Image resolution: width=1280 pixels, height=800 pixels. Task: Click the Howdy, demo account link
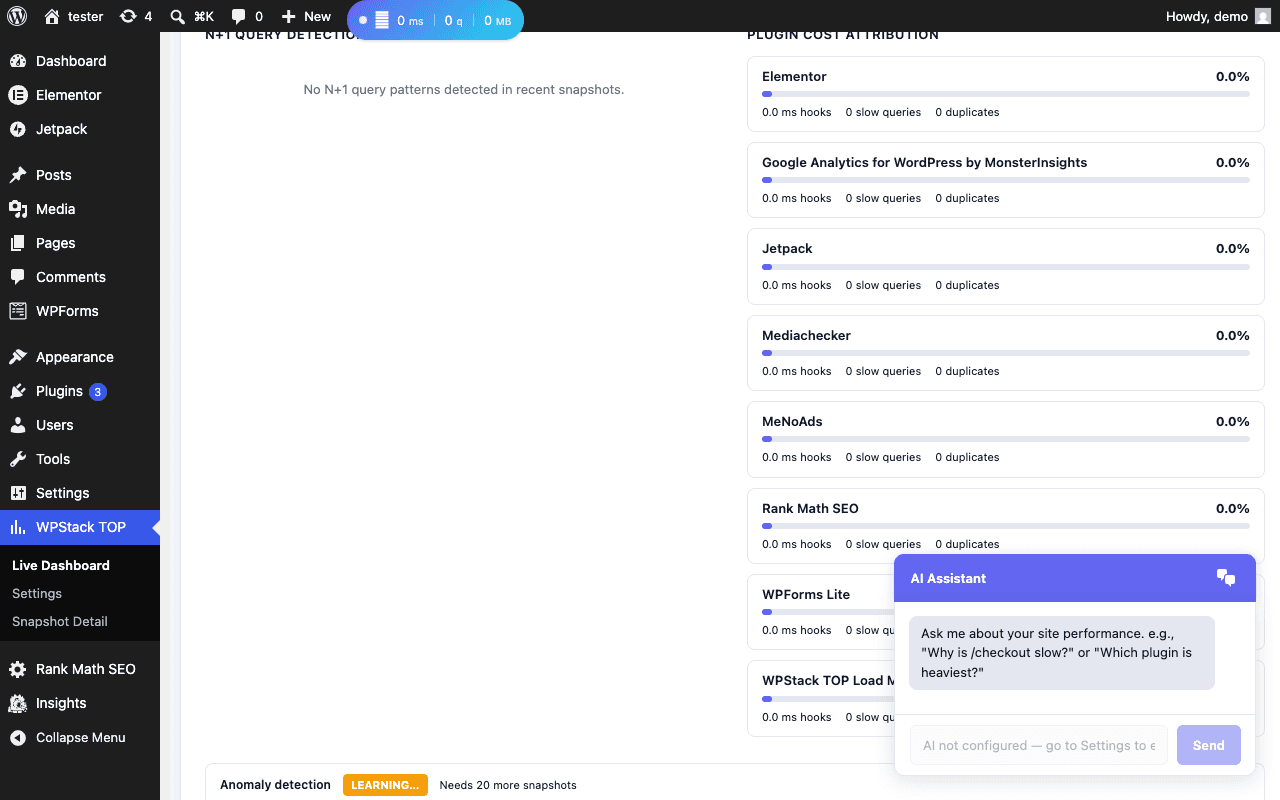pyautogui.click(x=1218, y=16)
